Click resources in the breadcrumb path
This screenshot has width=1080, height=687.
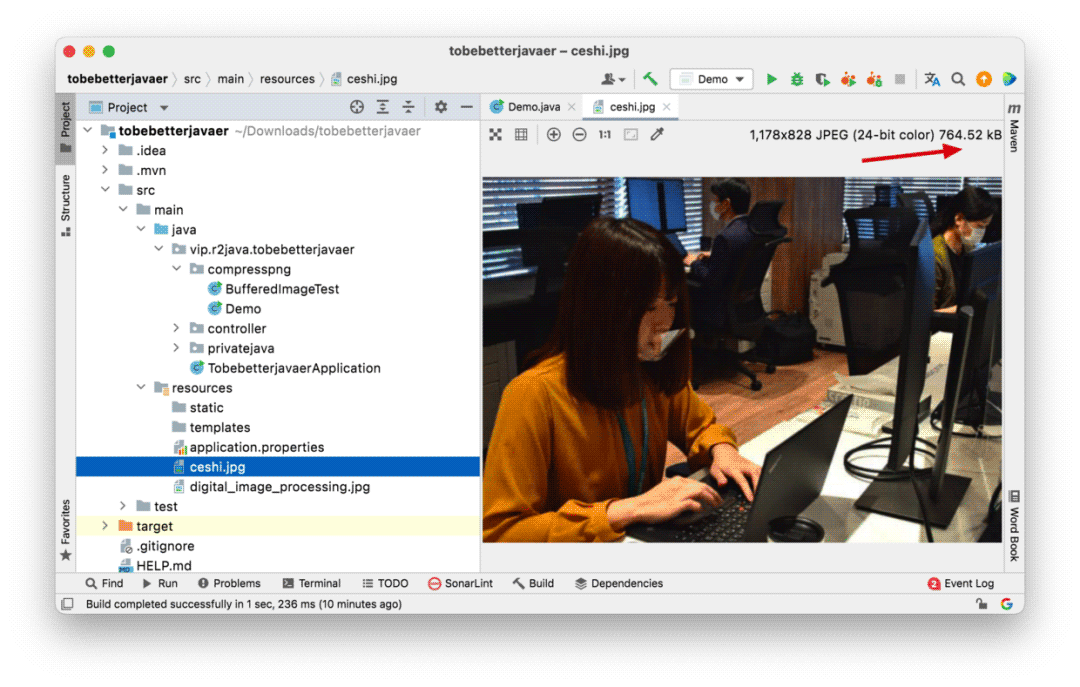[x=287, y=79]
